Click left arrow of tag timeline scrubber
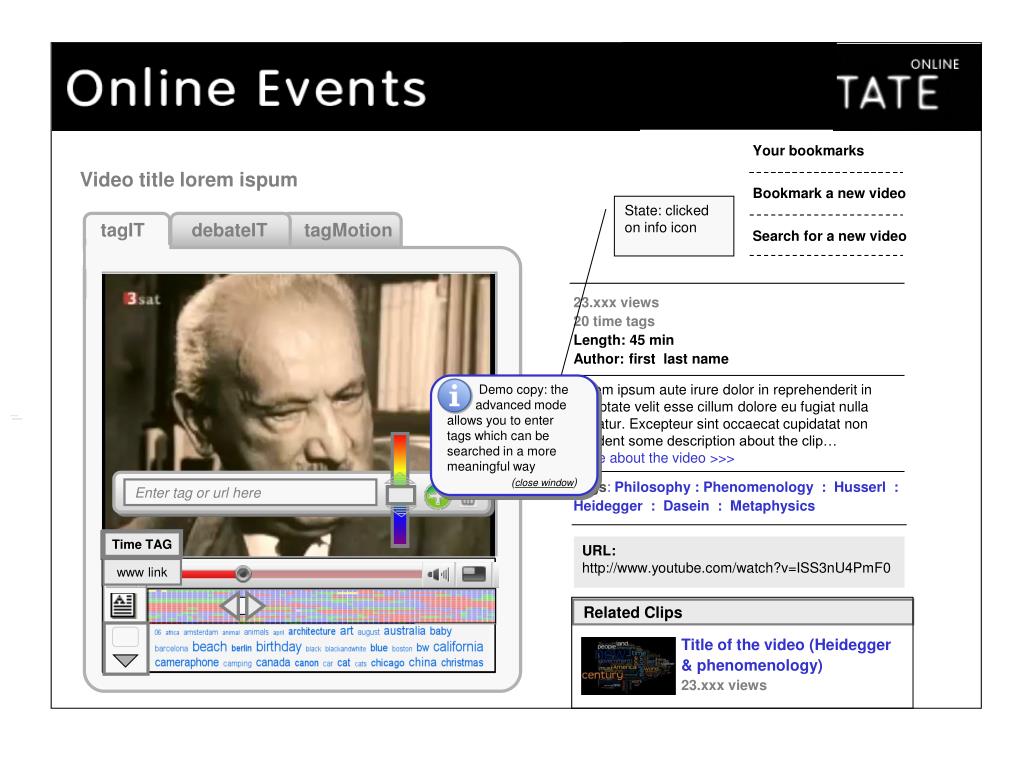Screen dimensions: 1024x768 [230, 606]
